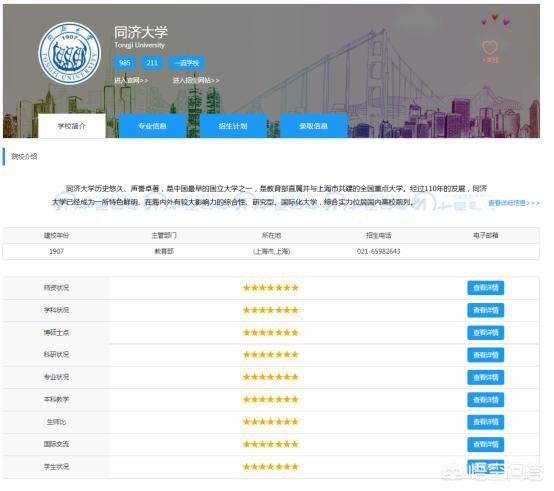Click the 生师比 row label

(x=57, y=422)
